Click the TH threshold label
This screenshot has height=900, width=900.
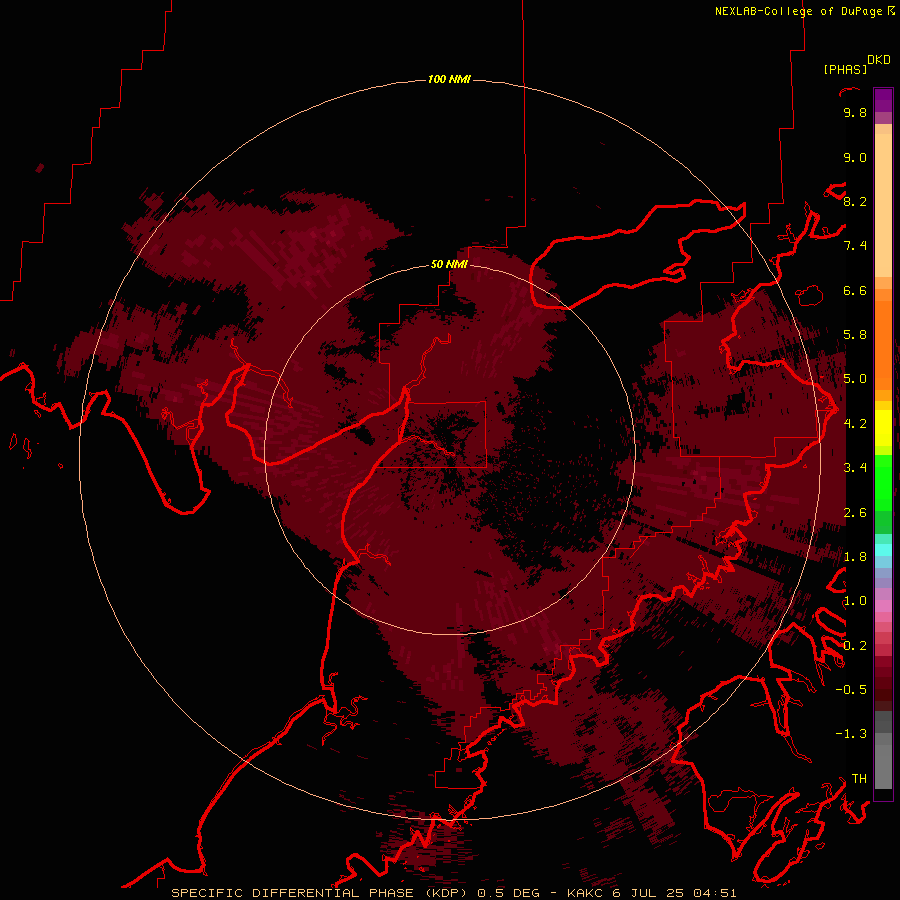pos(859,779)
